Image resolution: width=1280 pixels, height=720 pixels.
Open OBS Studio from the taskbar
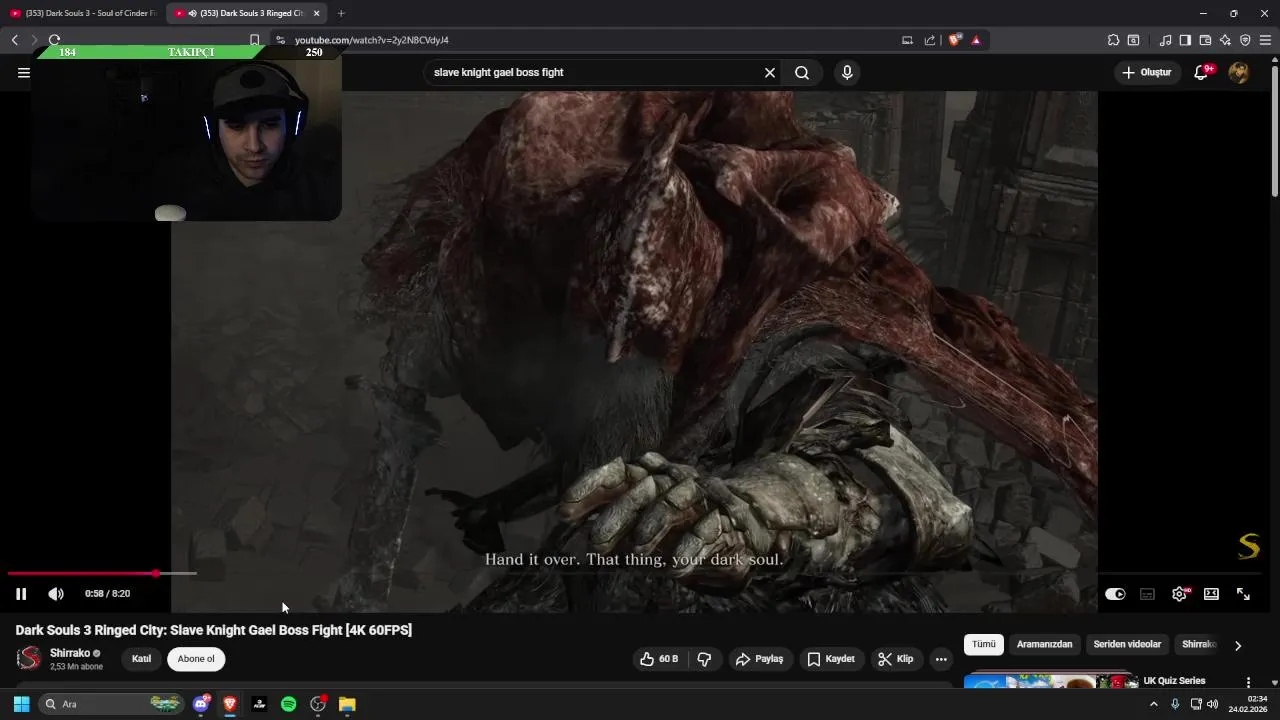[x=318, y=704]
